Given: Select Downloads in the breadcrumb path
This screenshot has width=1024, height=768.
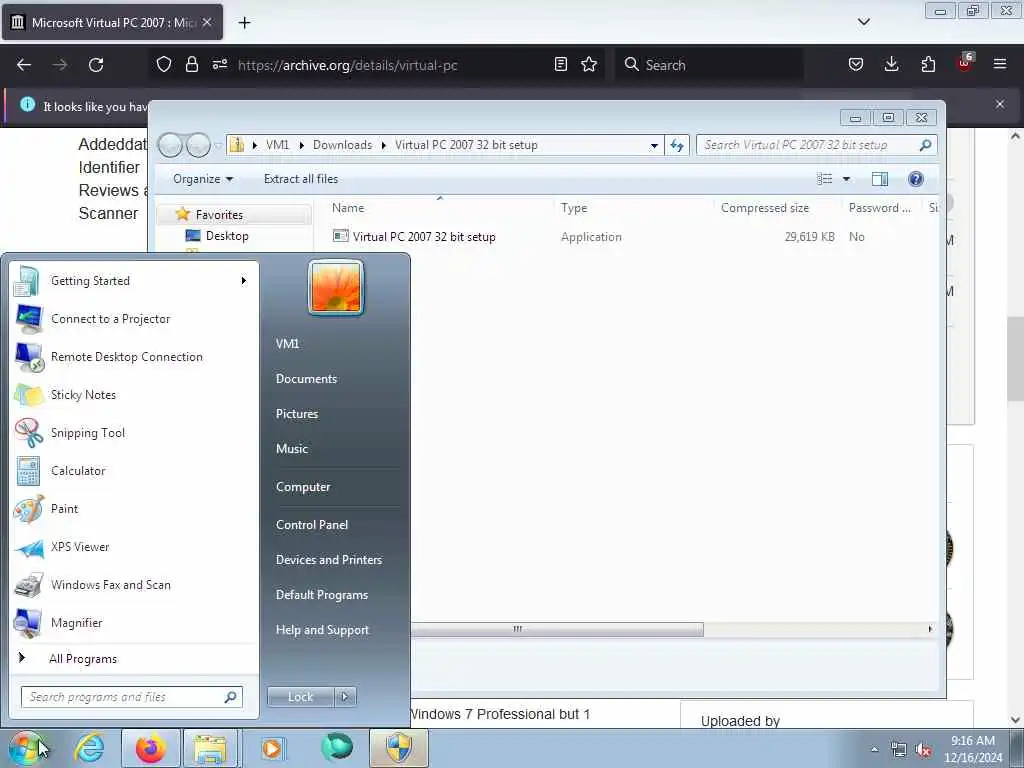Looking at the screenshot, I should (x=342, y=145).
